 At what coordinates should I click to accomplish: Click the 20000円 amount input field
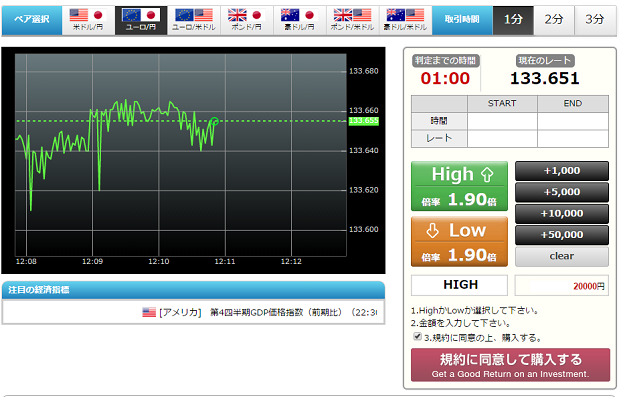click(561, 285)
